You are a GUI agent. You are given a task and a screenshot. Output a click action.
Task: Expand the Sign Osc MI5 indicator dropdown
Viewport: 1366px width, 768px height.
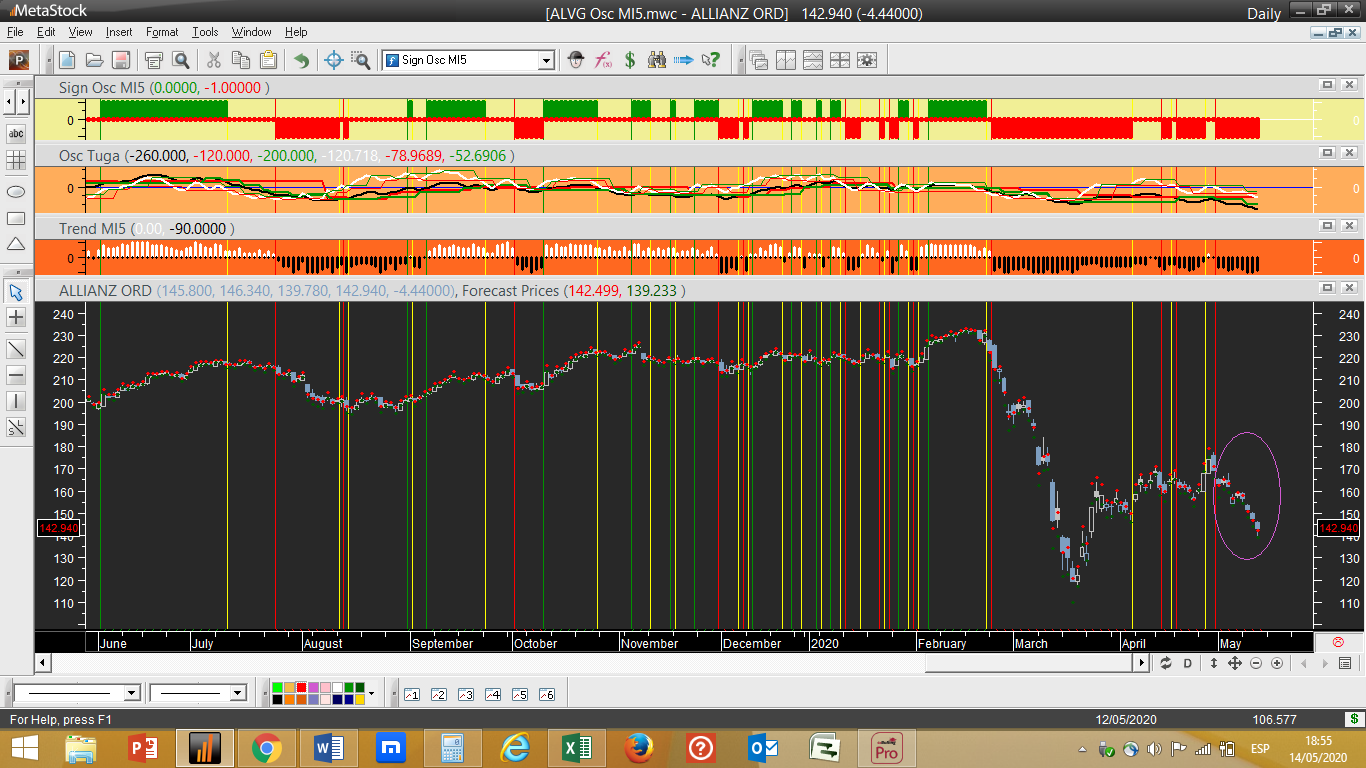coord(546,60)
